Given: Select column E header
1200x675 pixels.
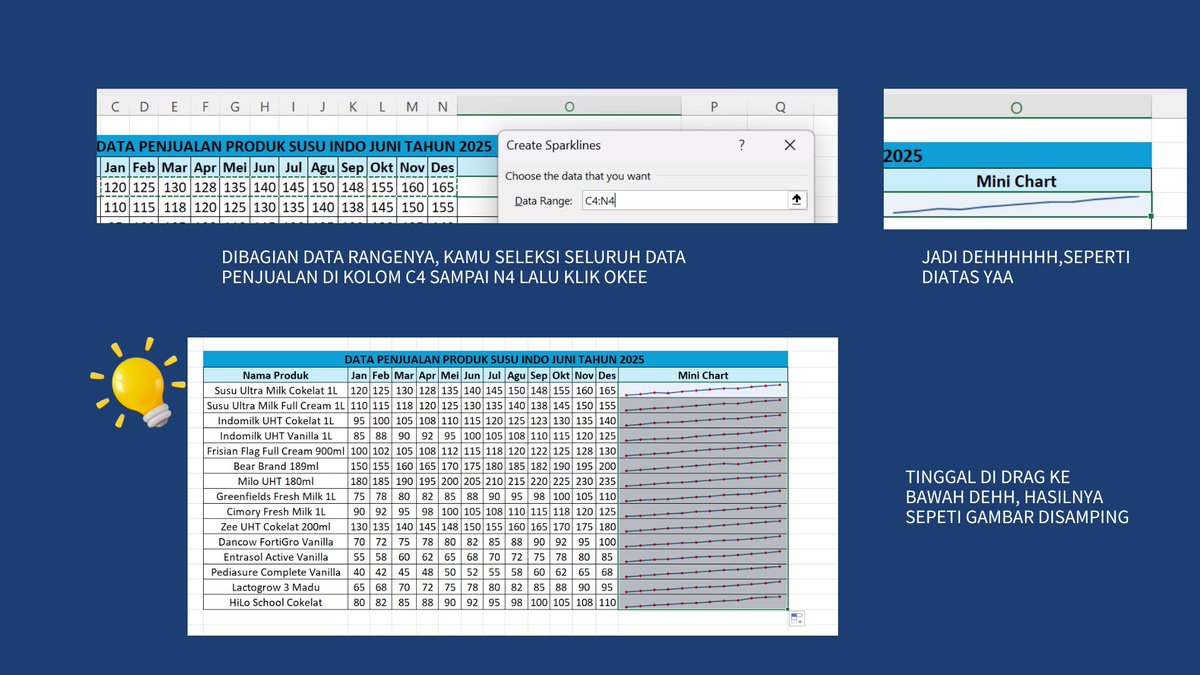Looking at the screenshot, I should point(175,107).
